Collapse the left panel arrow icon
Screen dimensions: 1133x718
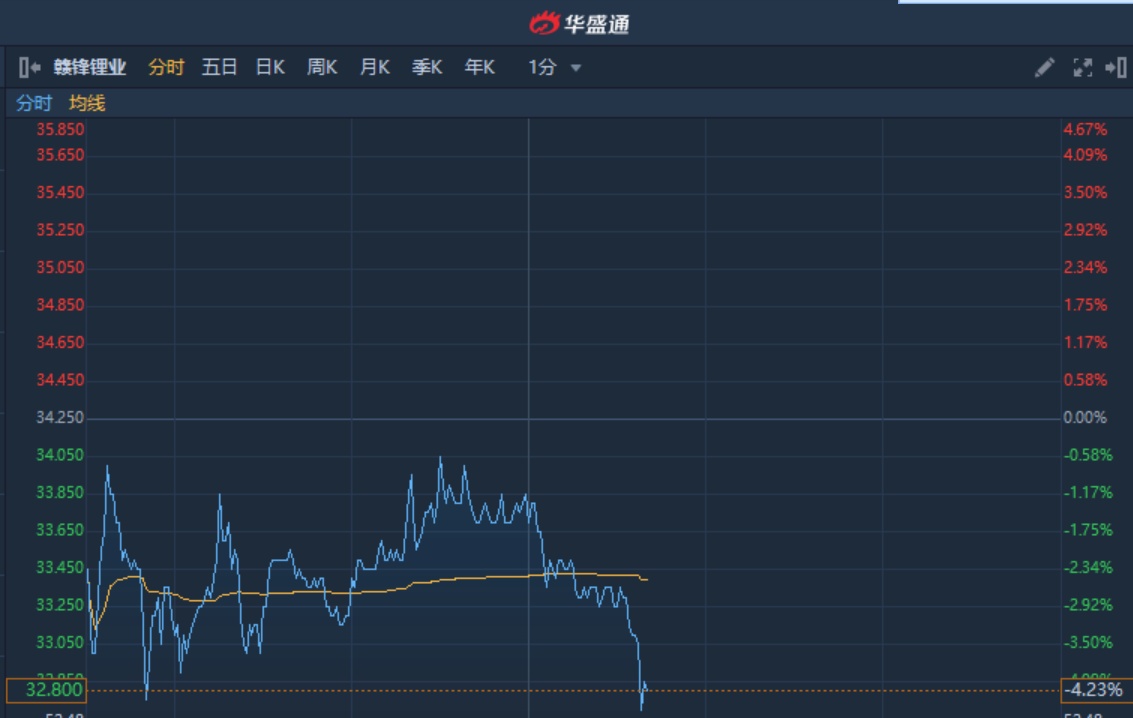tap(30, 67)
